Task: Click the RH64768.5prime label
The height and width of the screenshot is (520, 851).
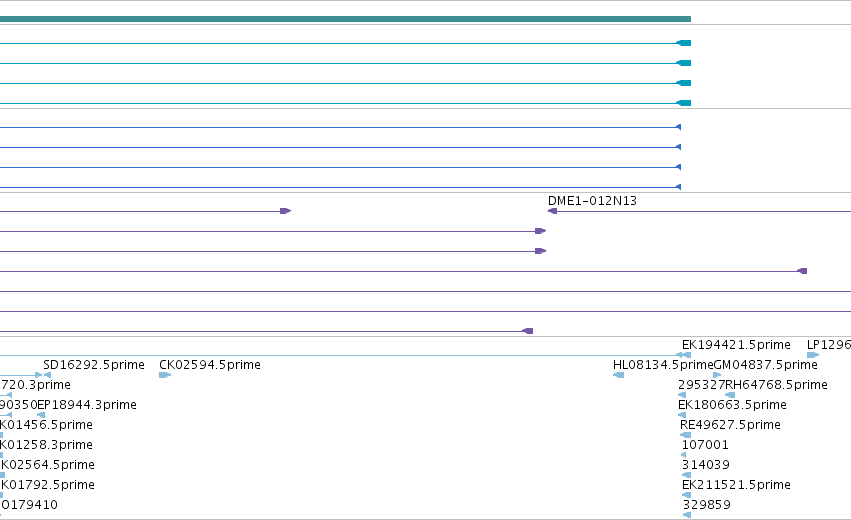Action: (777, 385)
